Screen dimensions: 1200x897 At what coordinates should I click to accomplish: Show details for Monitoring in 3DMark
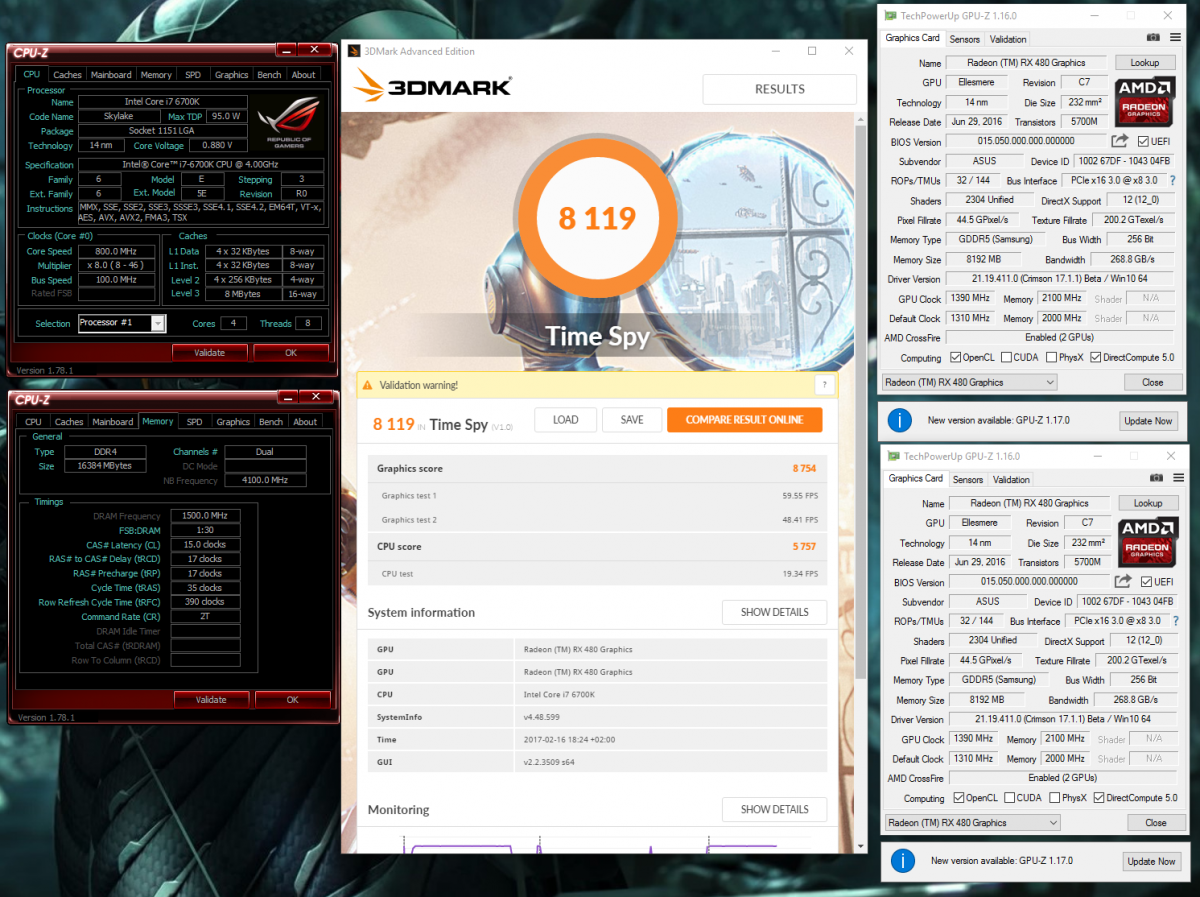[x=775, y=809]
